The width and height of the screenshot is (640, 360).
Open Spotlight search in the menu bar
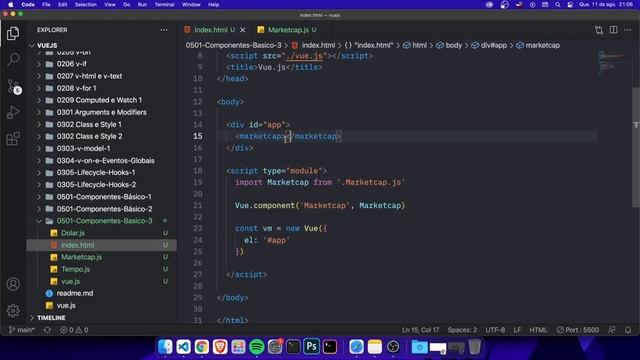[558, 4]
